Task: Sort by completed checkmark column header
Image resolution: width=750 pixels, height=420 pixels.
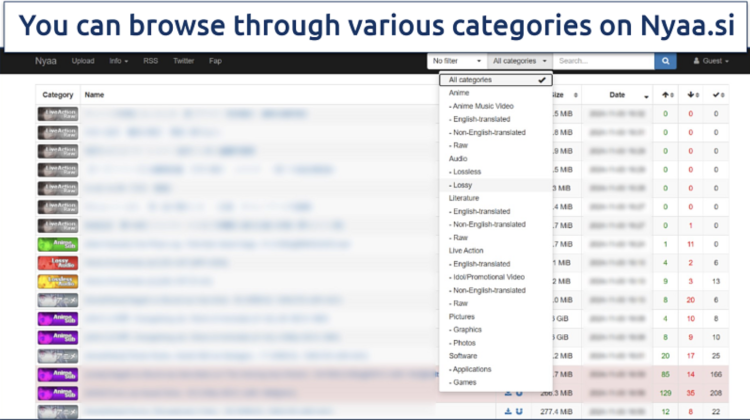Action: 717,95
